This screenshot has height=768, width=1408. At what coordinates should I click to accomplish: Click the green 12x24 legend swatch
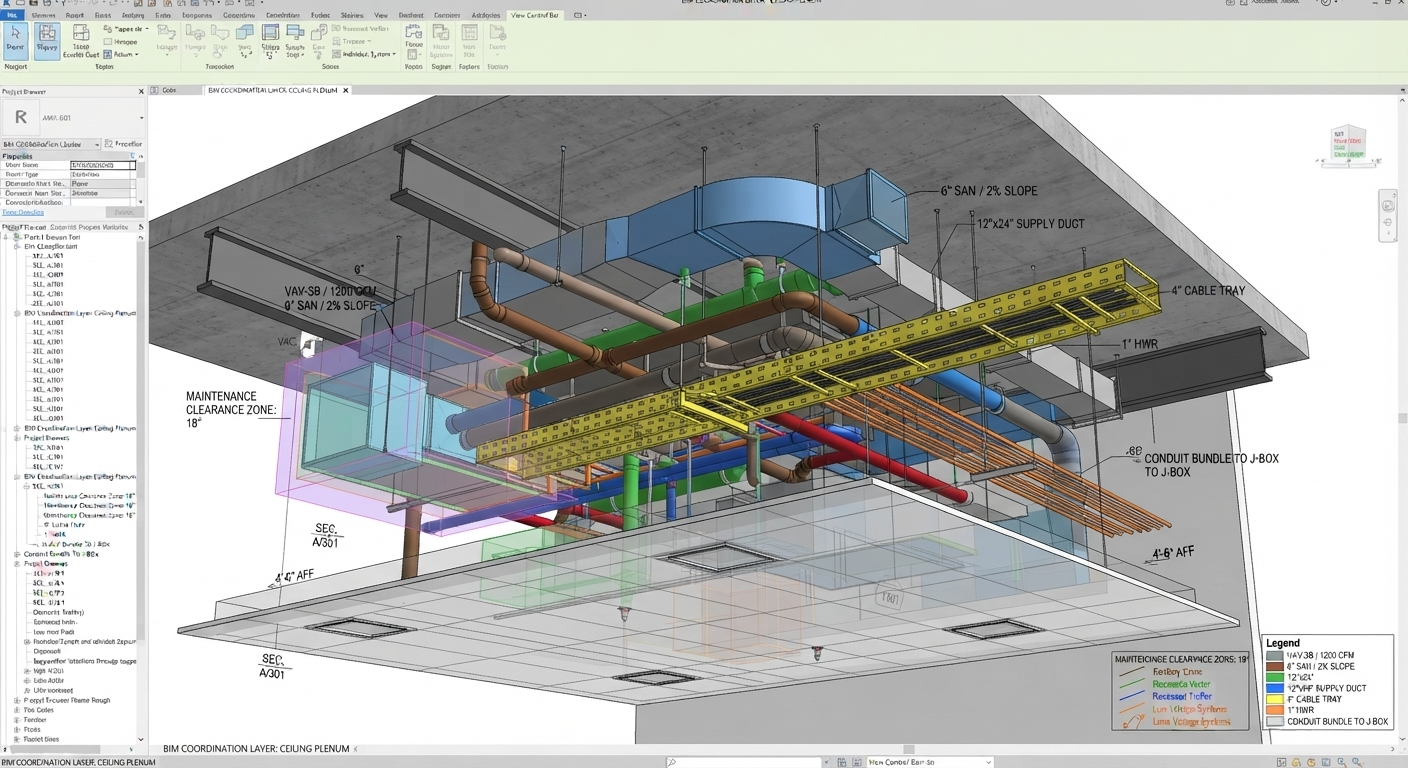point(1274,677)
